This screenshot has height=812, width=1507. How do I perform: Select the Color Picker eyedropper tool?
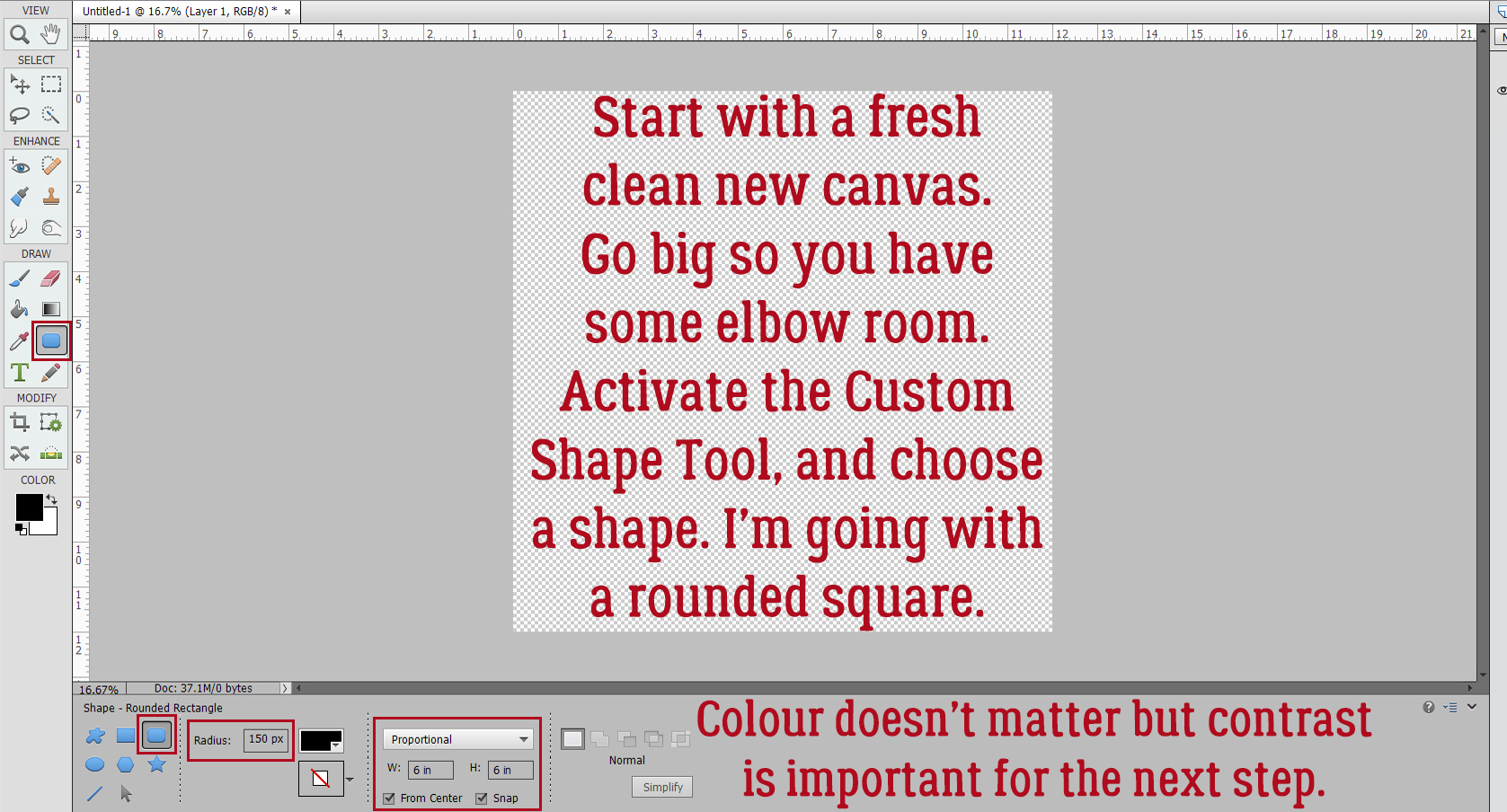[x=20, y=341]
